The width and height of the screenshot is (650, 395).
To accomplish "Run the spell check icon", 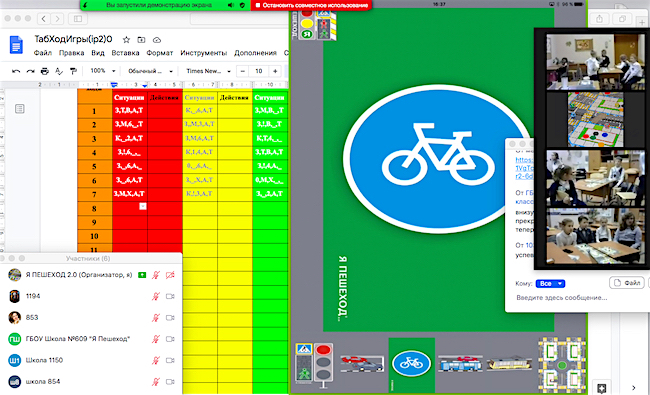I will coord(59,71).
